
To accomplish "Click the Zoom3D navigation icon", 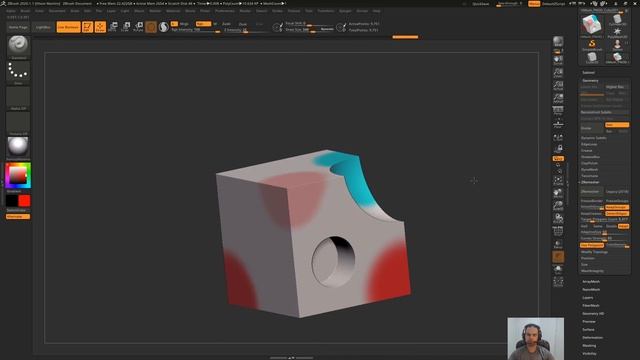I will (558, 206).
